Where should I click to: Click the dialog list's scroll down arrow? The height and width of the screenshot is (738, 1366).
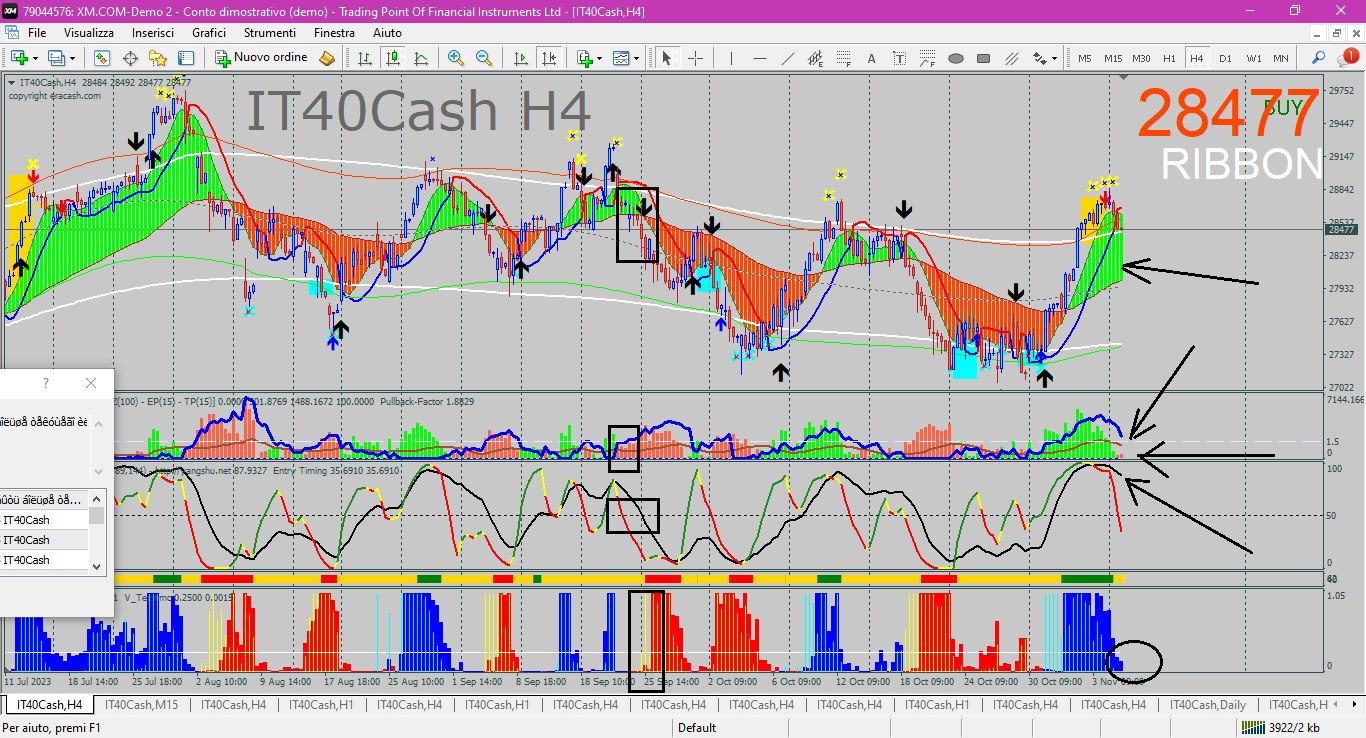(97, 566)
